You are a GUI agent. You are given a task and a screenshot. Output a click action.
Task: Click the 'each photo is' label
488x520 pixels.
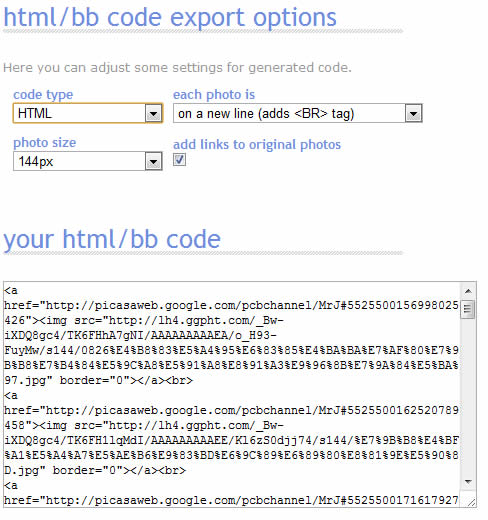(x=214, y=95)
